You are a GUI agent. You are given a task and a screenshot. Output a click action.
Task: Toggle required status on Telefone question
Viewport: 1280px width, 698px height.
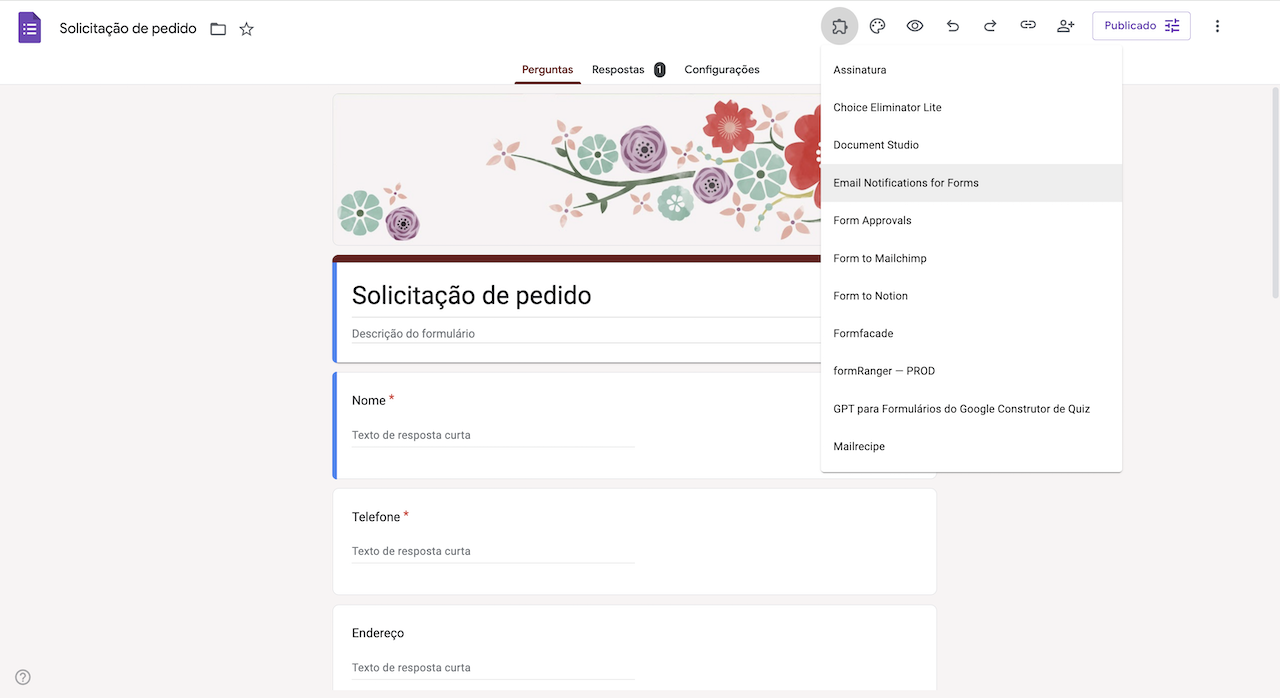(x=405, y=513)
